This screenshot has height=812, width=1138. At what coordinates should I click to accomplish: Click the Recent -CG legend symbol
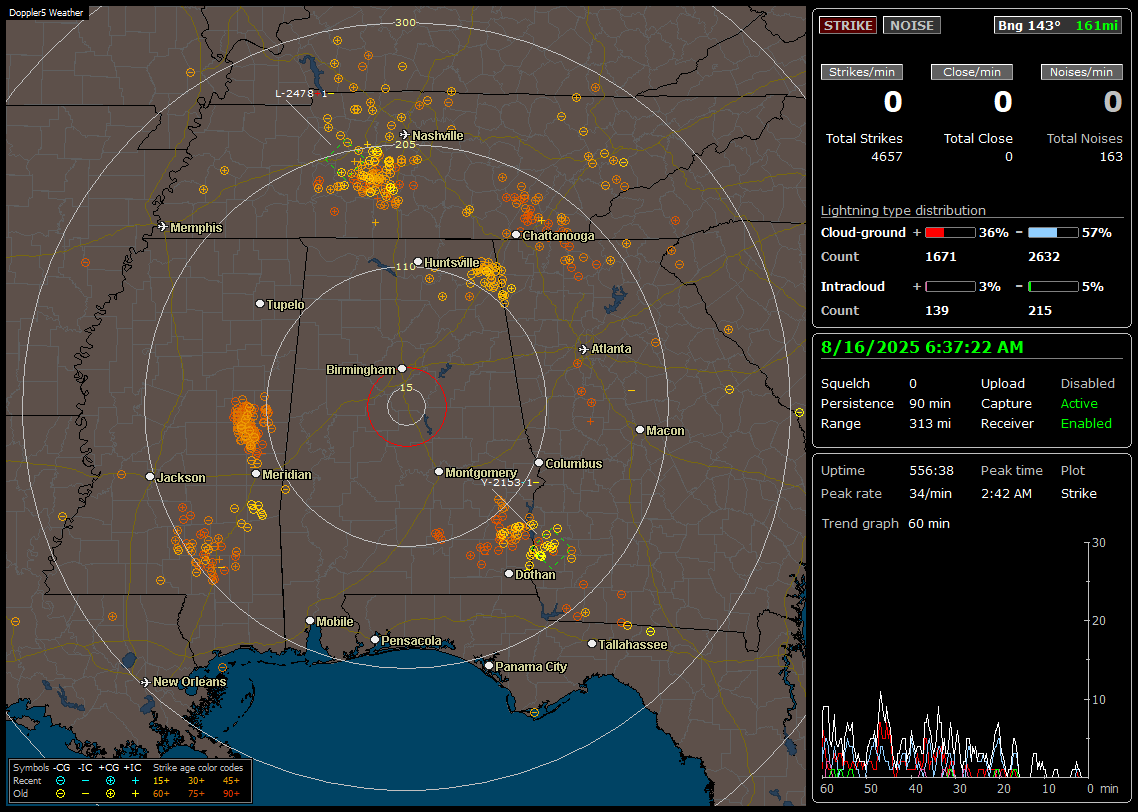60,781
